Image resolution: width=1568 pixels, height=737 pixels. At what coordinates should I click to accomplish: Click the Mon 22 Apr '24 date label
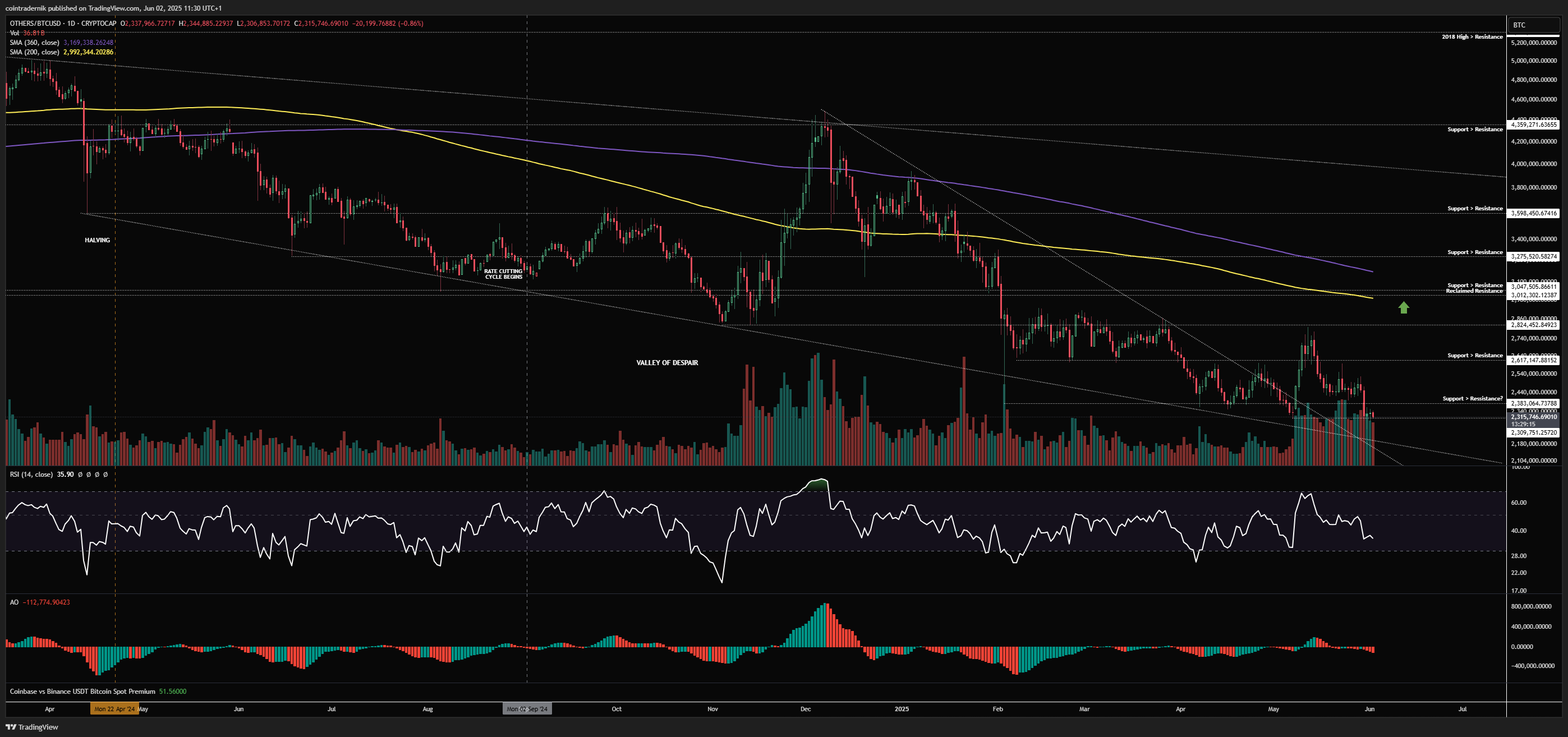[x=114, y=709]
